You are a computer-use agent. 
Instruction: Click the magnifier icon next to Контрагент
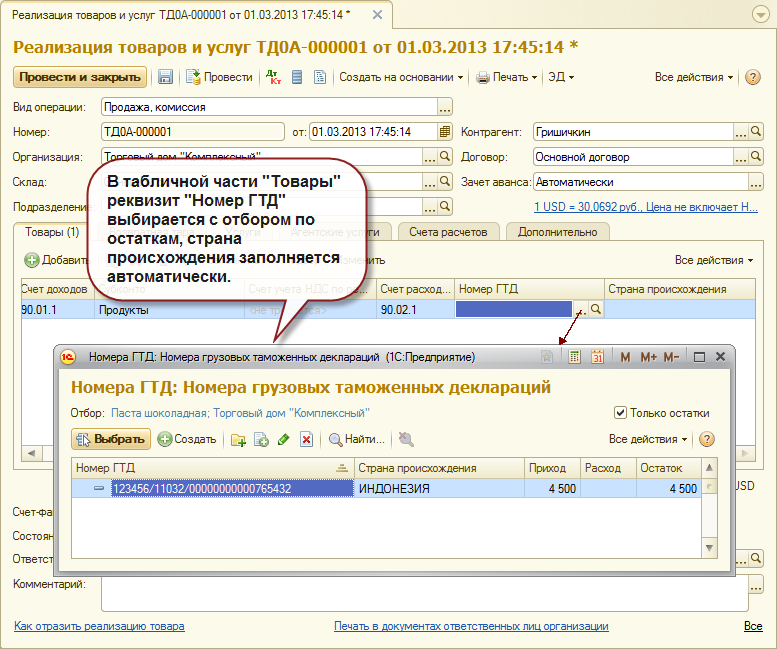coord(756,132)
